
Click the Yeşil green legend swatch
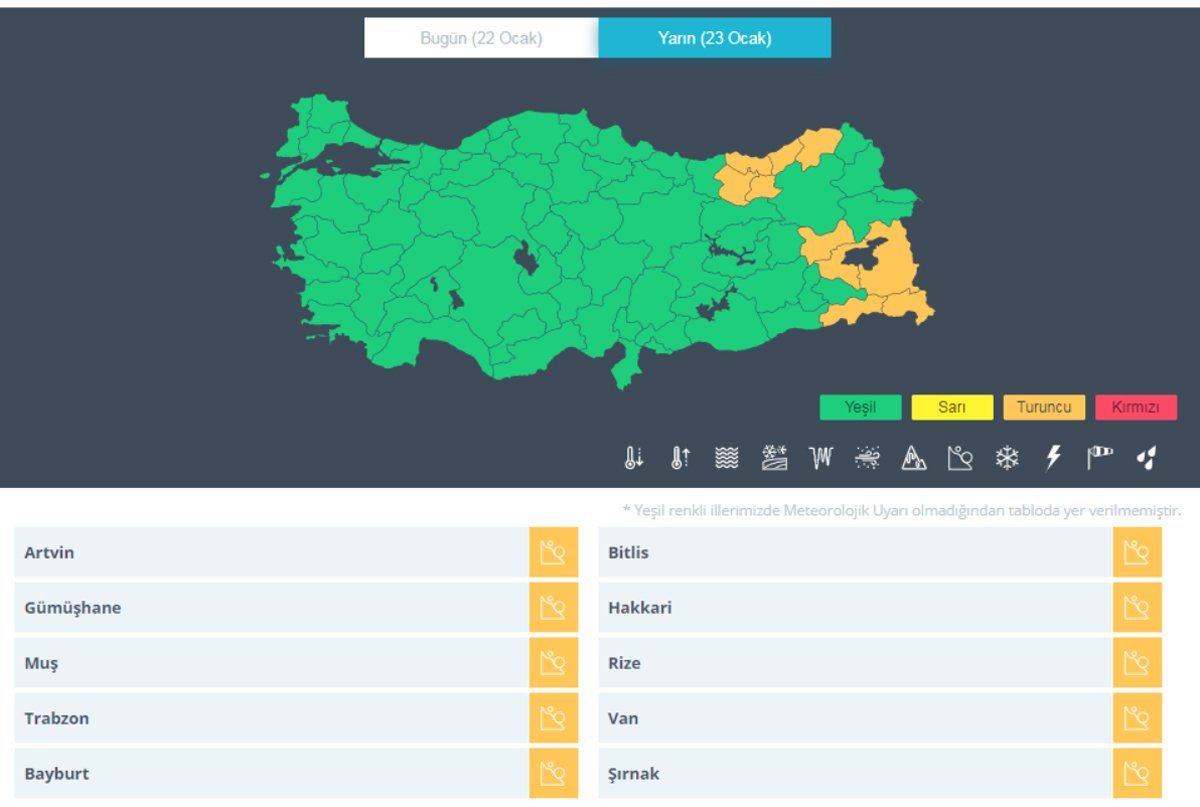click(x=860, y=408)
